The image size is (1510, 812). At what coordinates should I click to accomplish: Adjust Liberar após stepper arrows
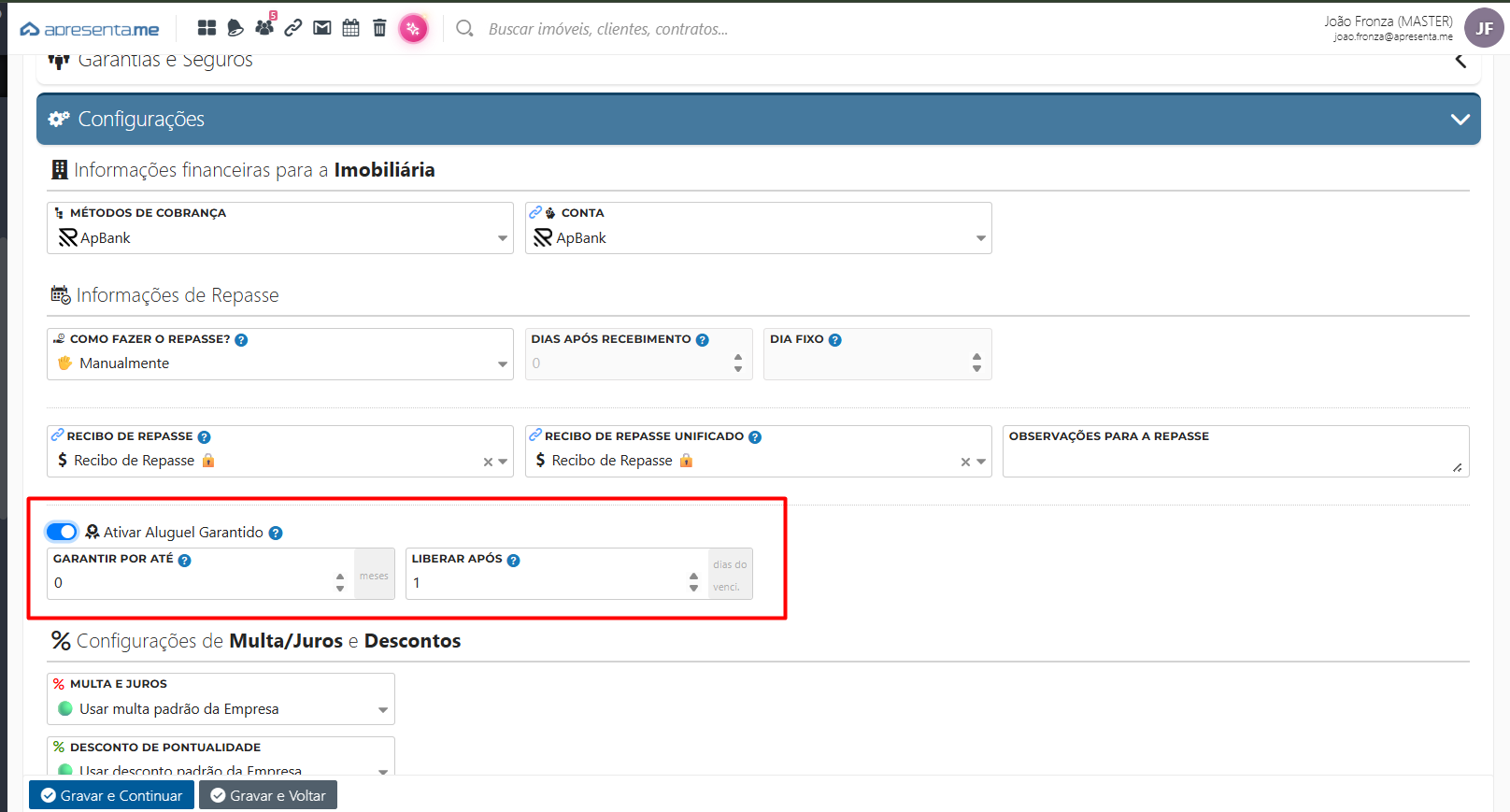[693, 583]
